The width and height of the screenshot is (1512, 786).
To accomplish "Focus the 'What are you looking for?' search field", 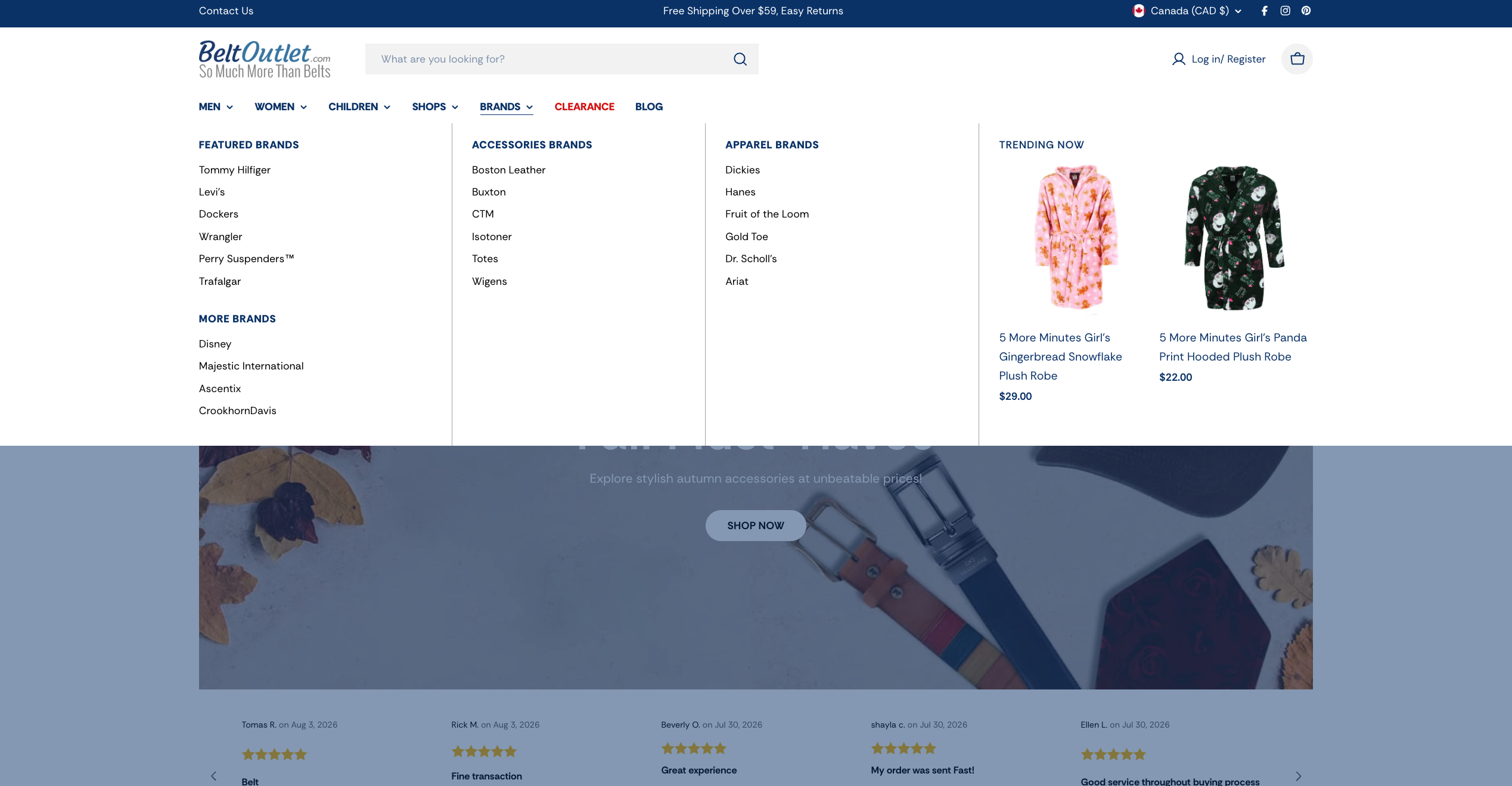I will coord(561,59).
